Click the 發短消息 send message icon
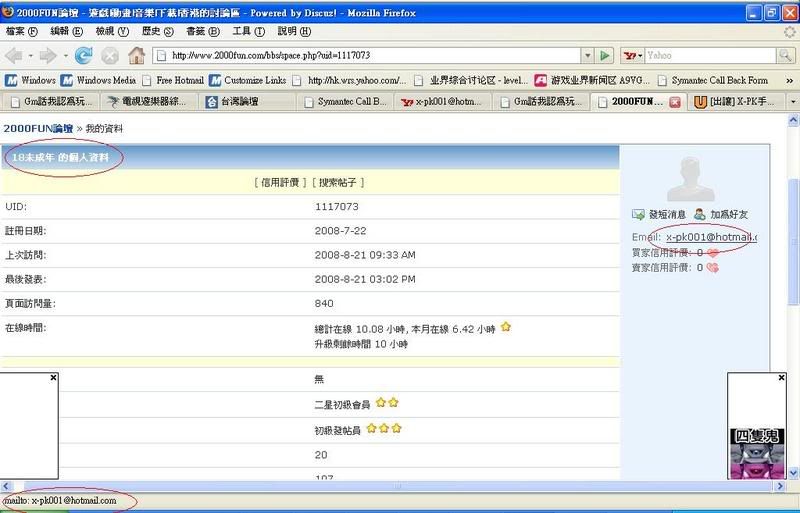The image size is (800, 513). coord(638,214)
